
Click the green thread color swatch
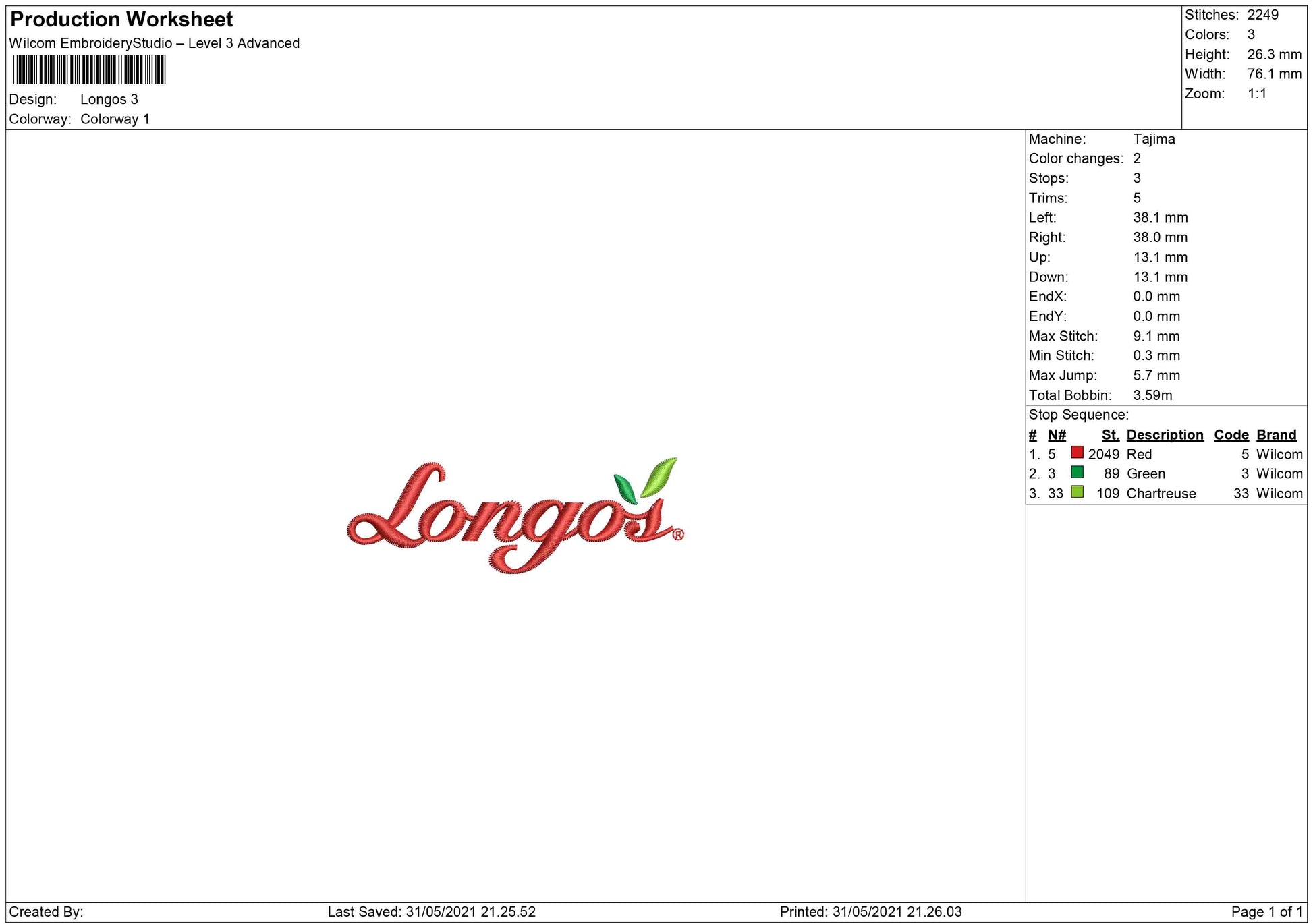[1077, 472]
